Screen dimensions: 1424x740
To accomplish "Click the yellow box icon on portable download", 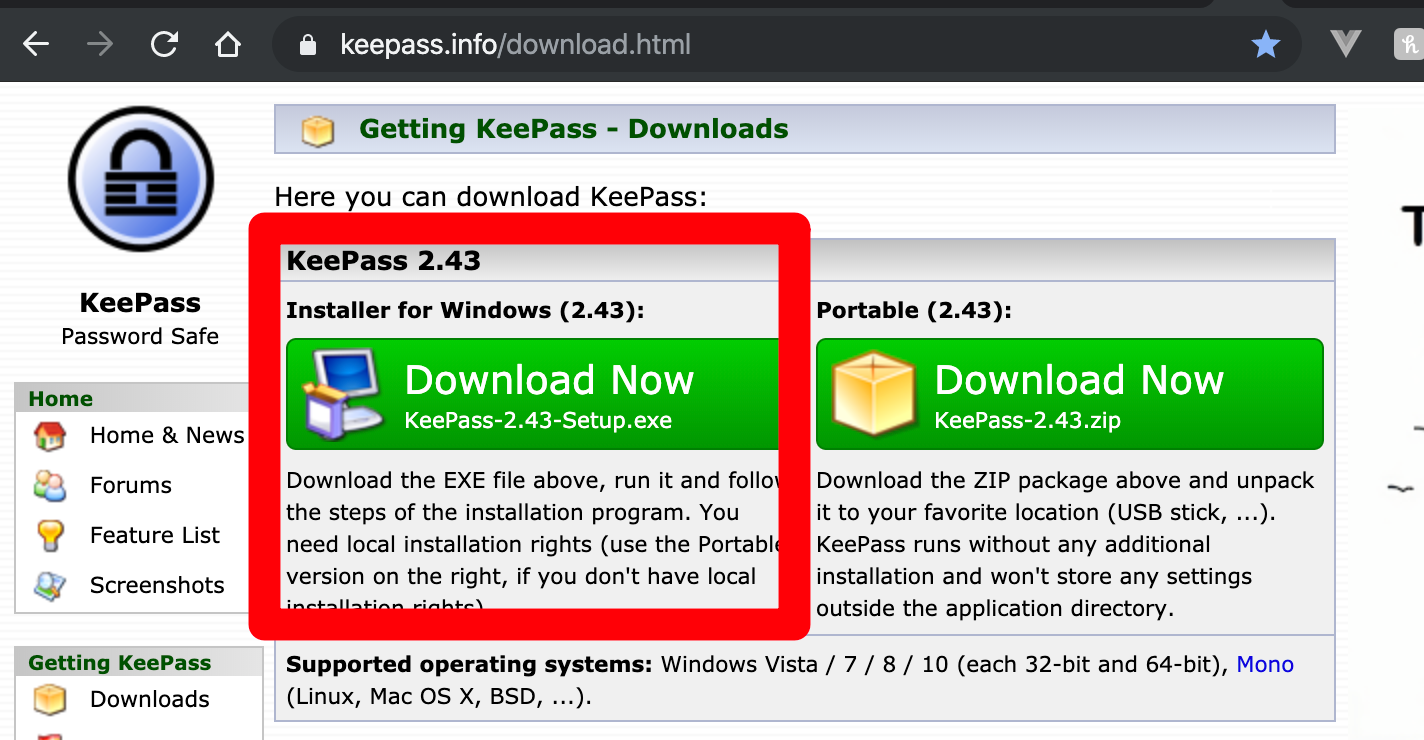I will click(x=875, y=394).
